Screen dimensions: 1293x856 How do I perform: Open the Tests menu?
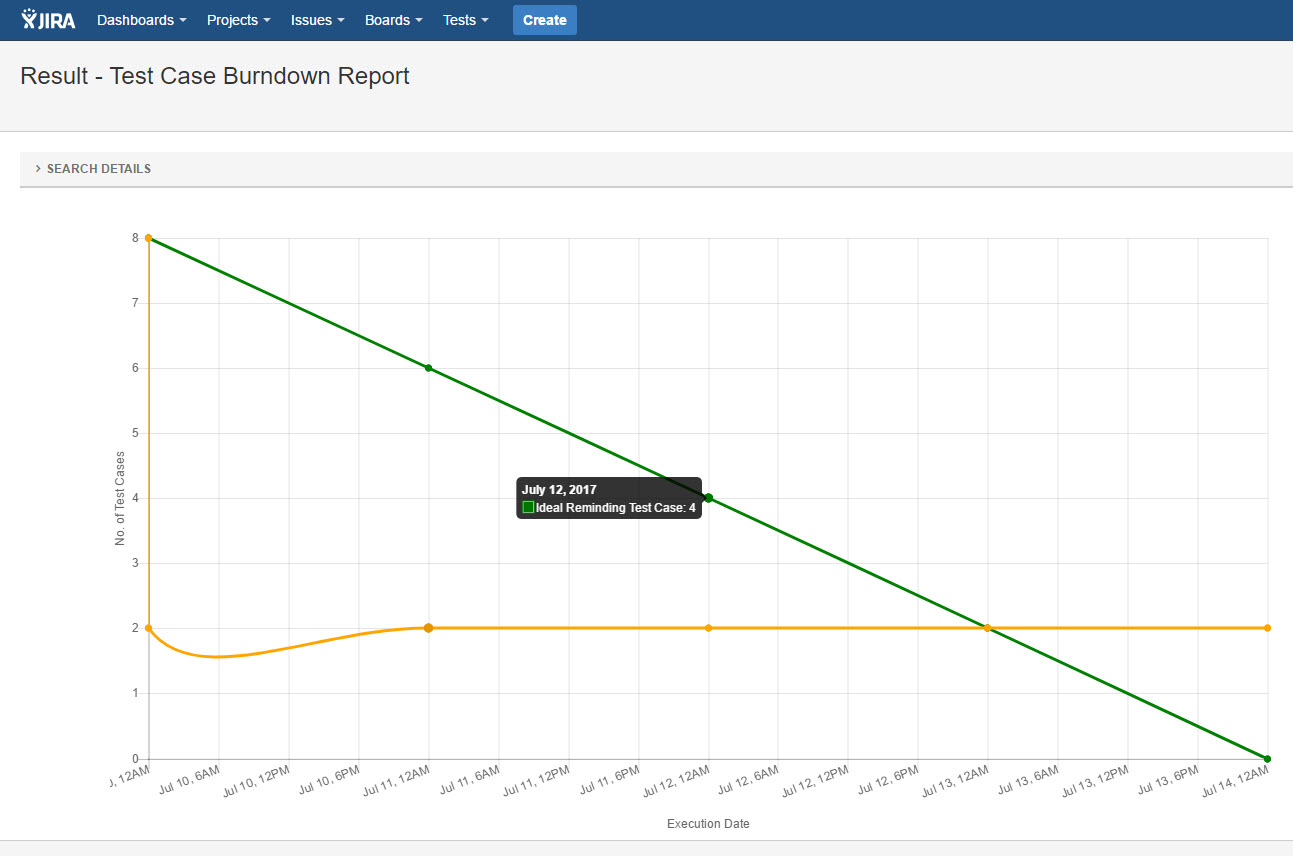pos(465,20)
